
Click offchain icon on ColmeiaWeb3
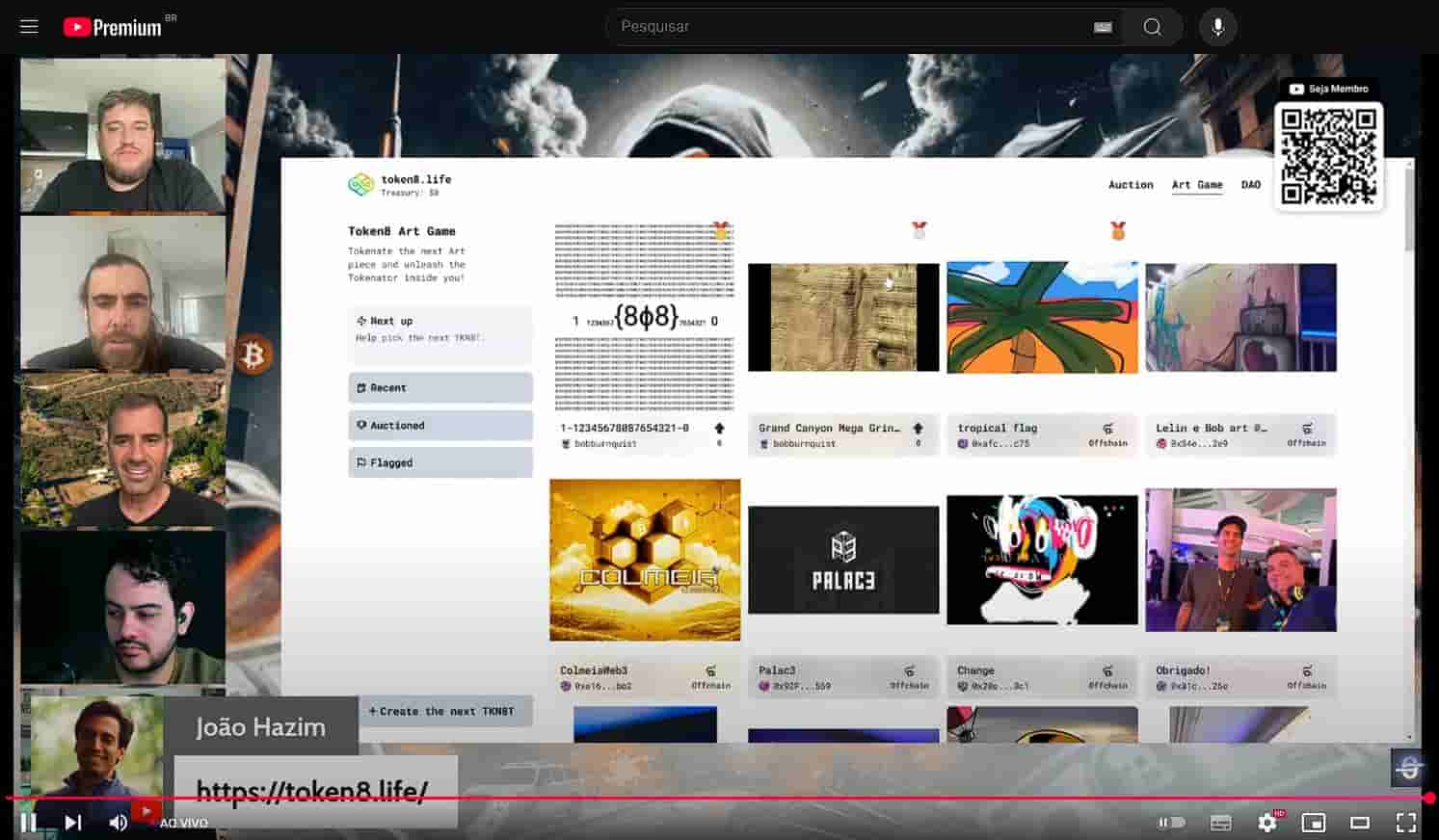(x=710, y=671)
